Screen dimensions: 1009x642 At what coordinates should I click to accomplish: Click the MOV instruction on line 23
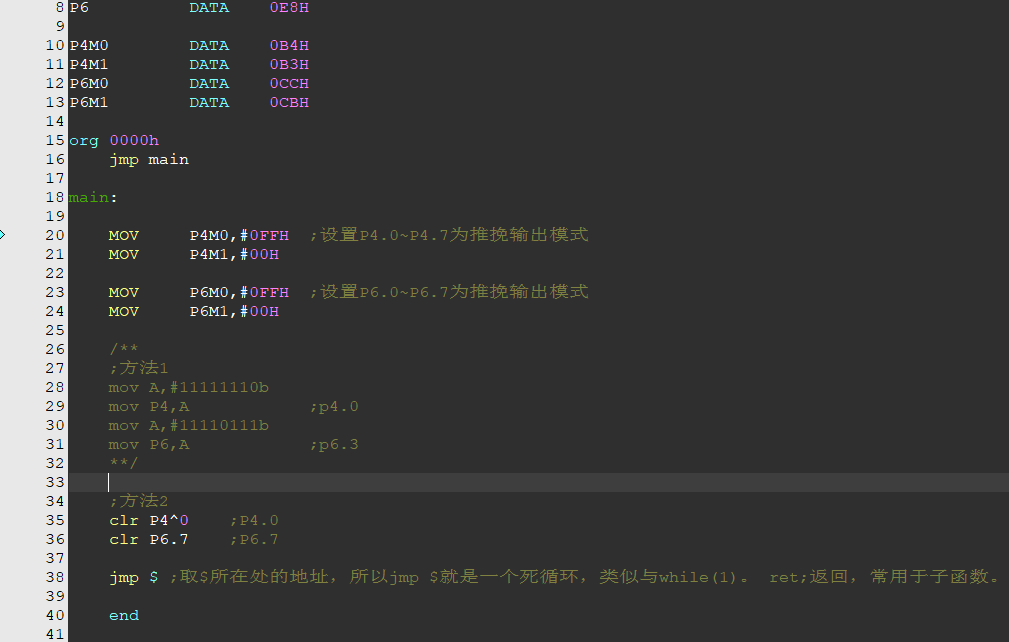[x=124, y=293]
